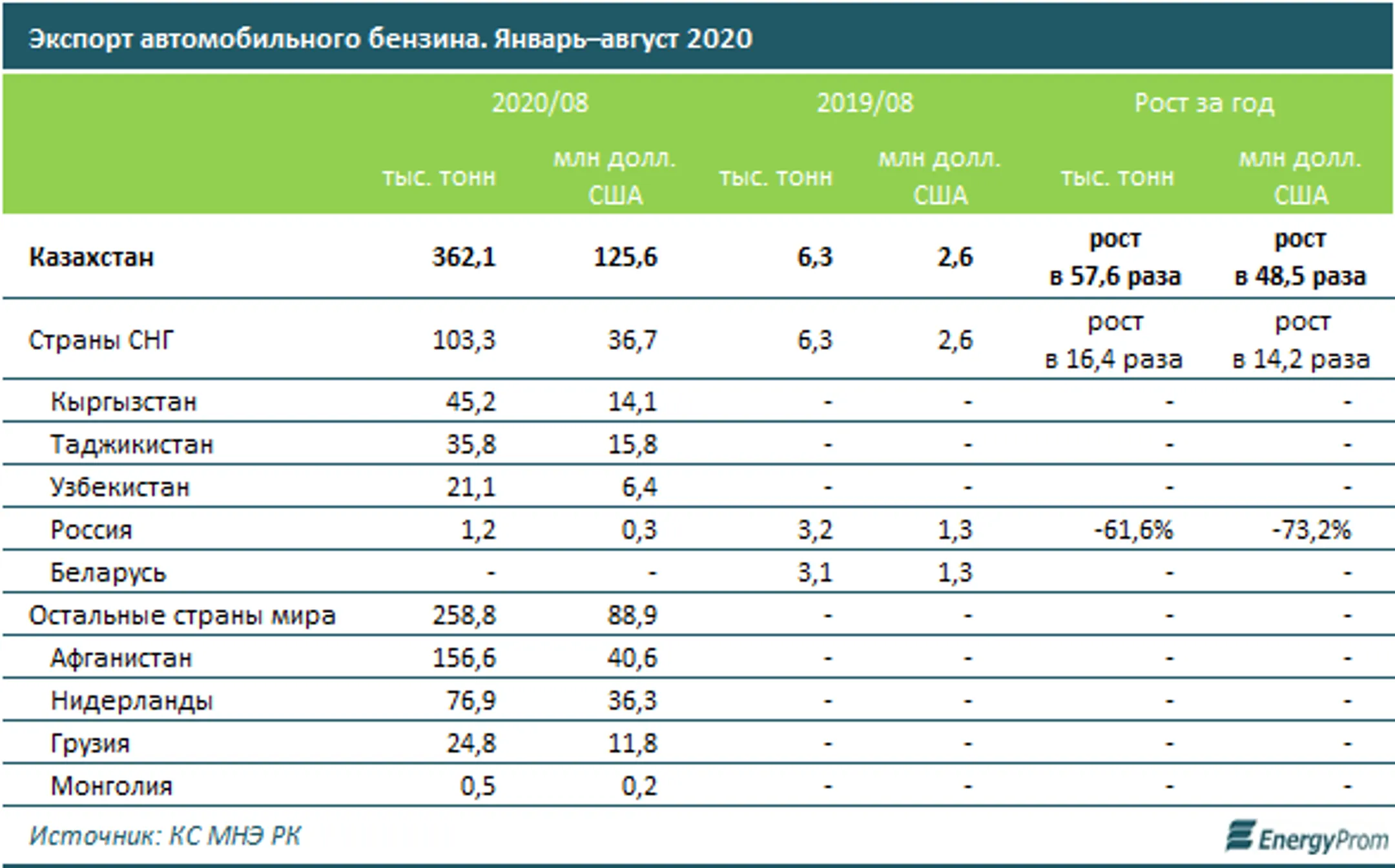Click 'рост в 48,5 раза' cell
This screenshot has width=1395, height=868.
tap(1300, 258)
